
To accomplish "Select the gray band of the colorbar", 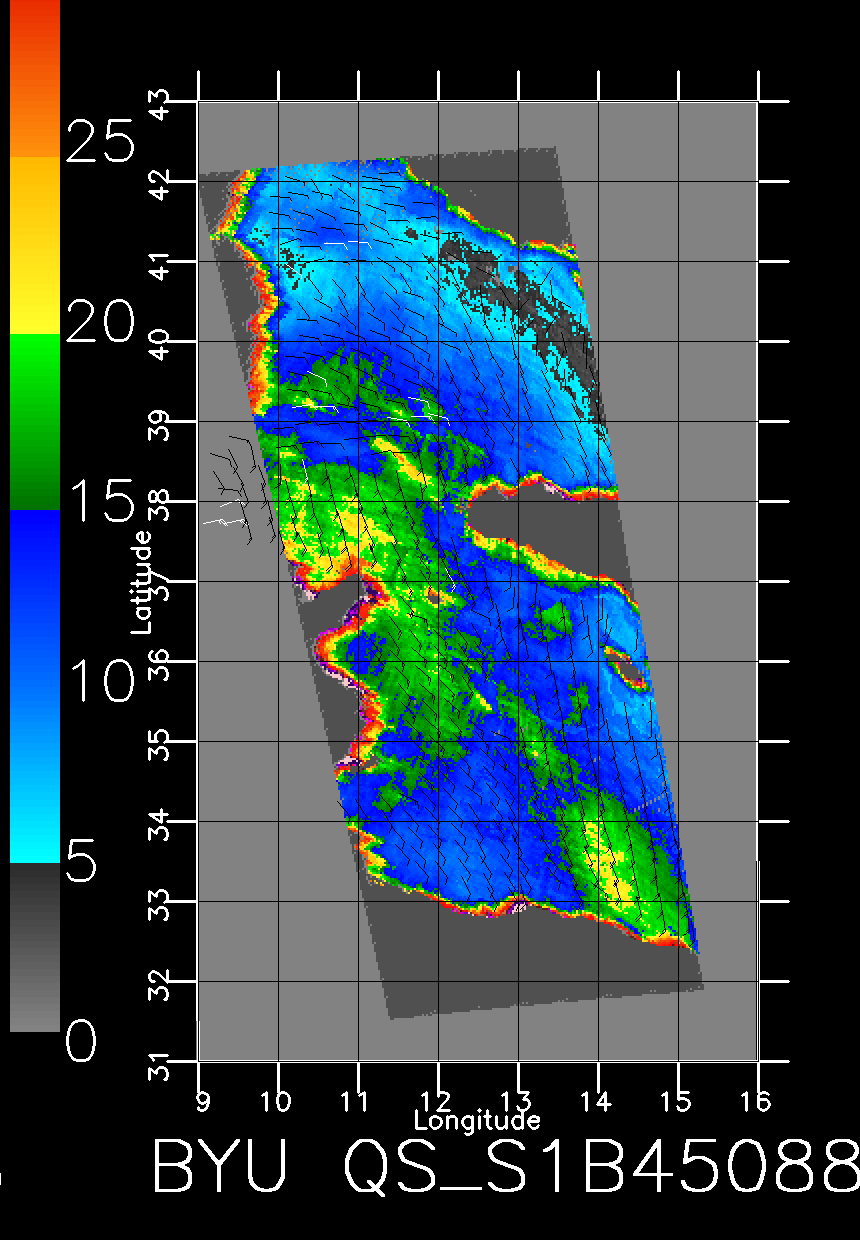I will (35, 946).
